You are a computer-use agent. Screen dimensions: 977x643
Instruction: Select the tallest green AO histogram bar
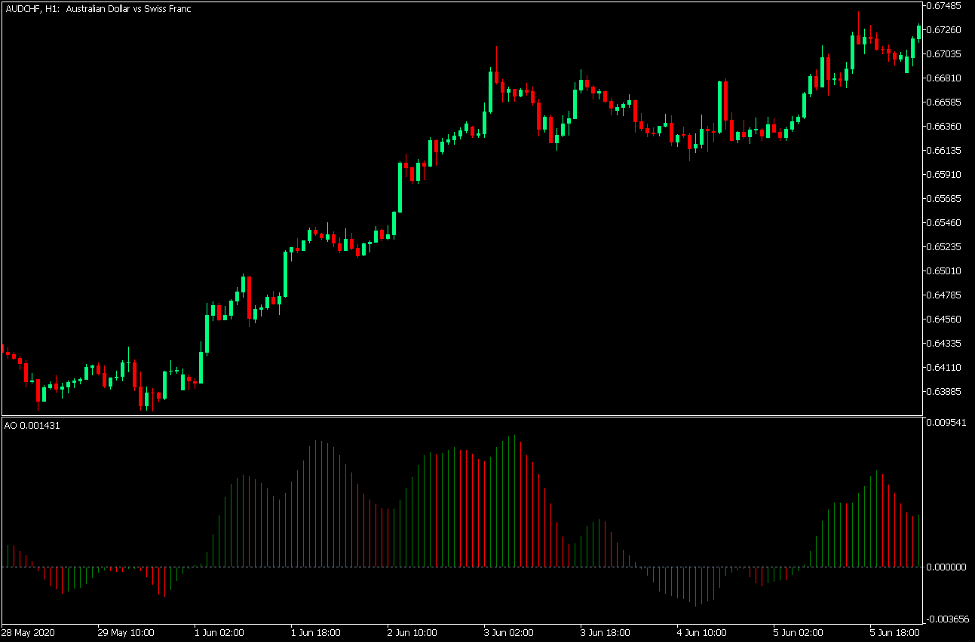click(514, 500)
